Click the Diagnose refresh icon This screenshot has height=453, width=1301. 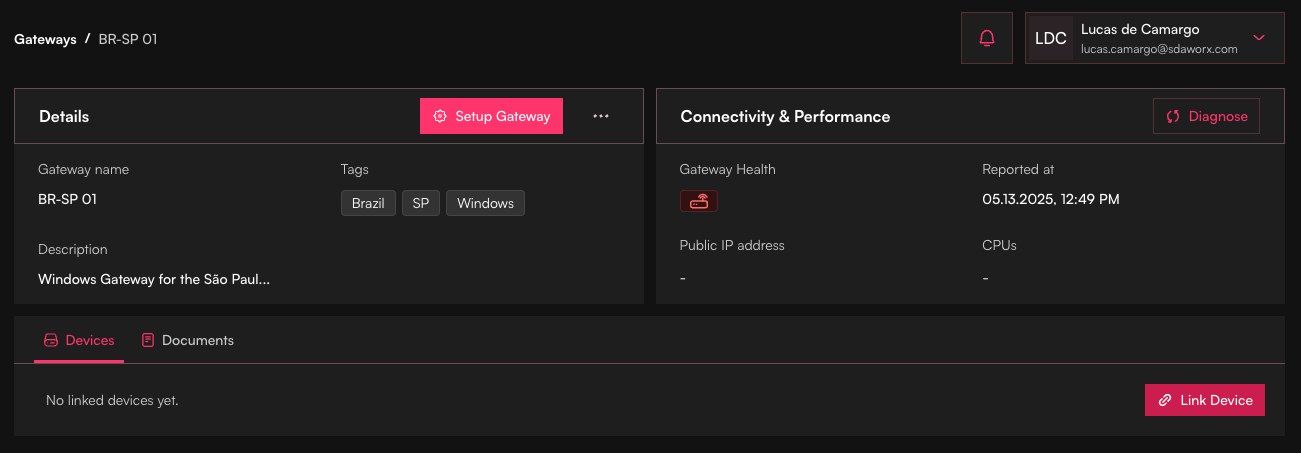(1173, 116)
